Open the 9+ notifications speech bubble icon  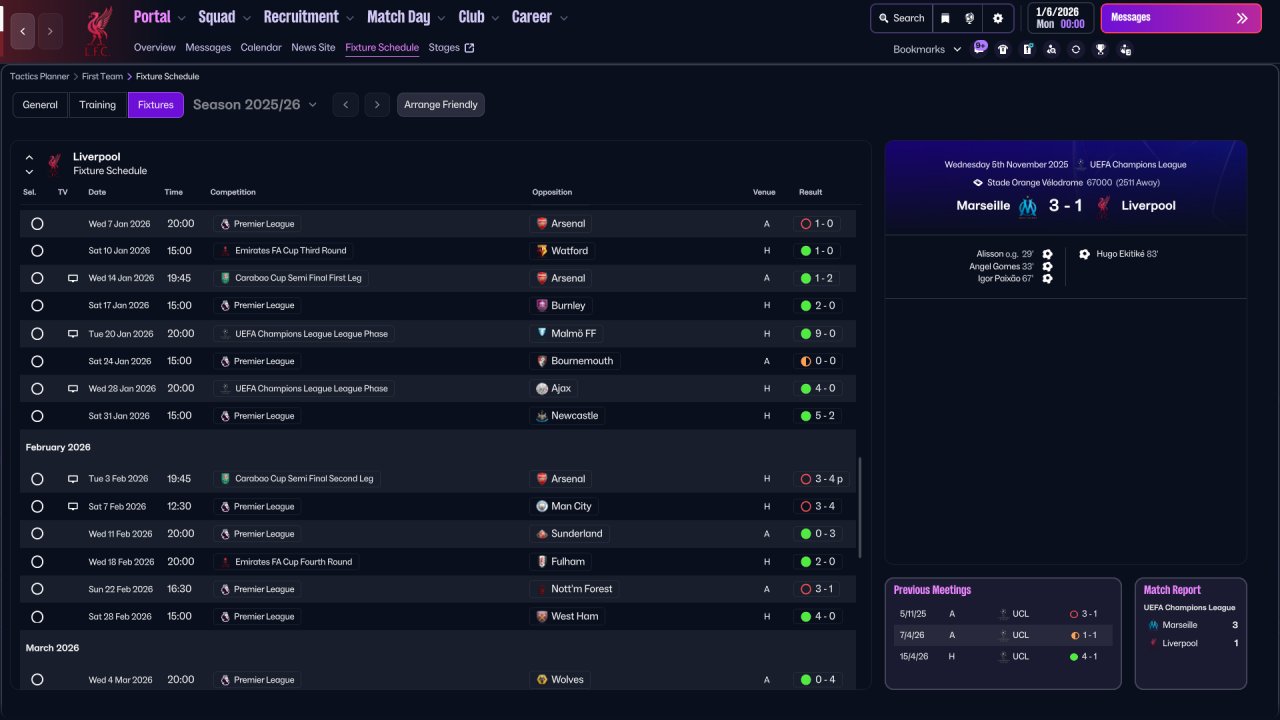(x=980, y=48)
